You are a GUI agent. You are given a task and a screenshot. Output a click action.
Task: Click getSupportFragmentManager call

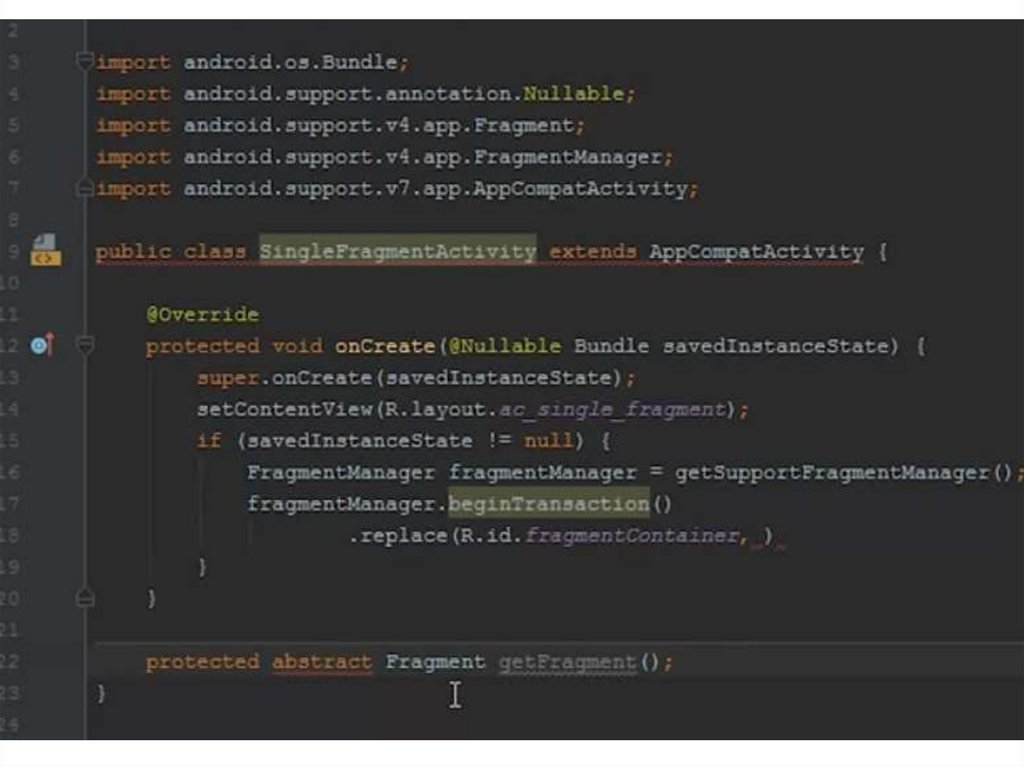tap(843, 472)
